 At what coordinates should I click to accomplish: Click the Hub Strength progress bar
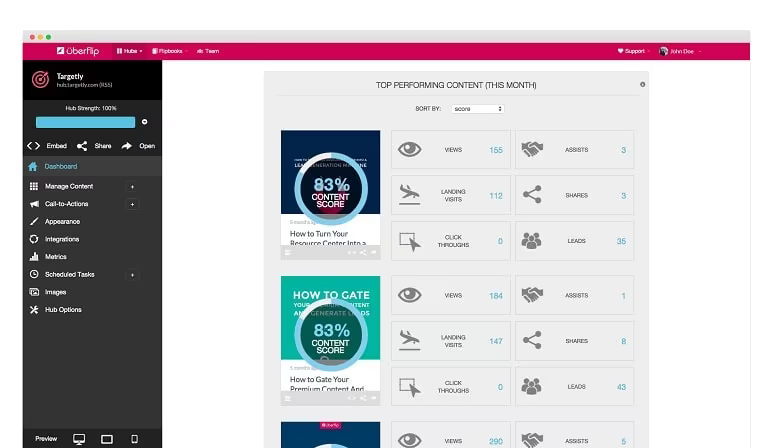(86, 122)
